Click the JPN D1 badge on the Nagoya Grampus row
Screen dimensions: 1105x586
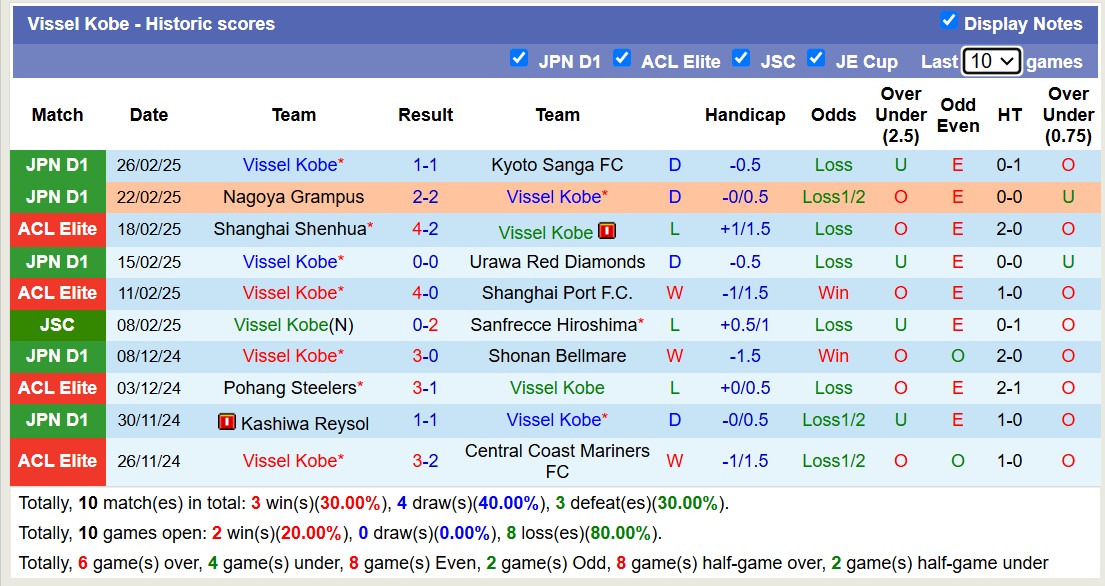(57, 196)
